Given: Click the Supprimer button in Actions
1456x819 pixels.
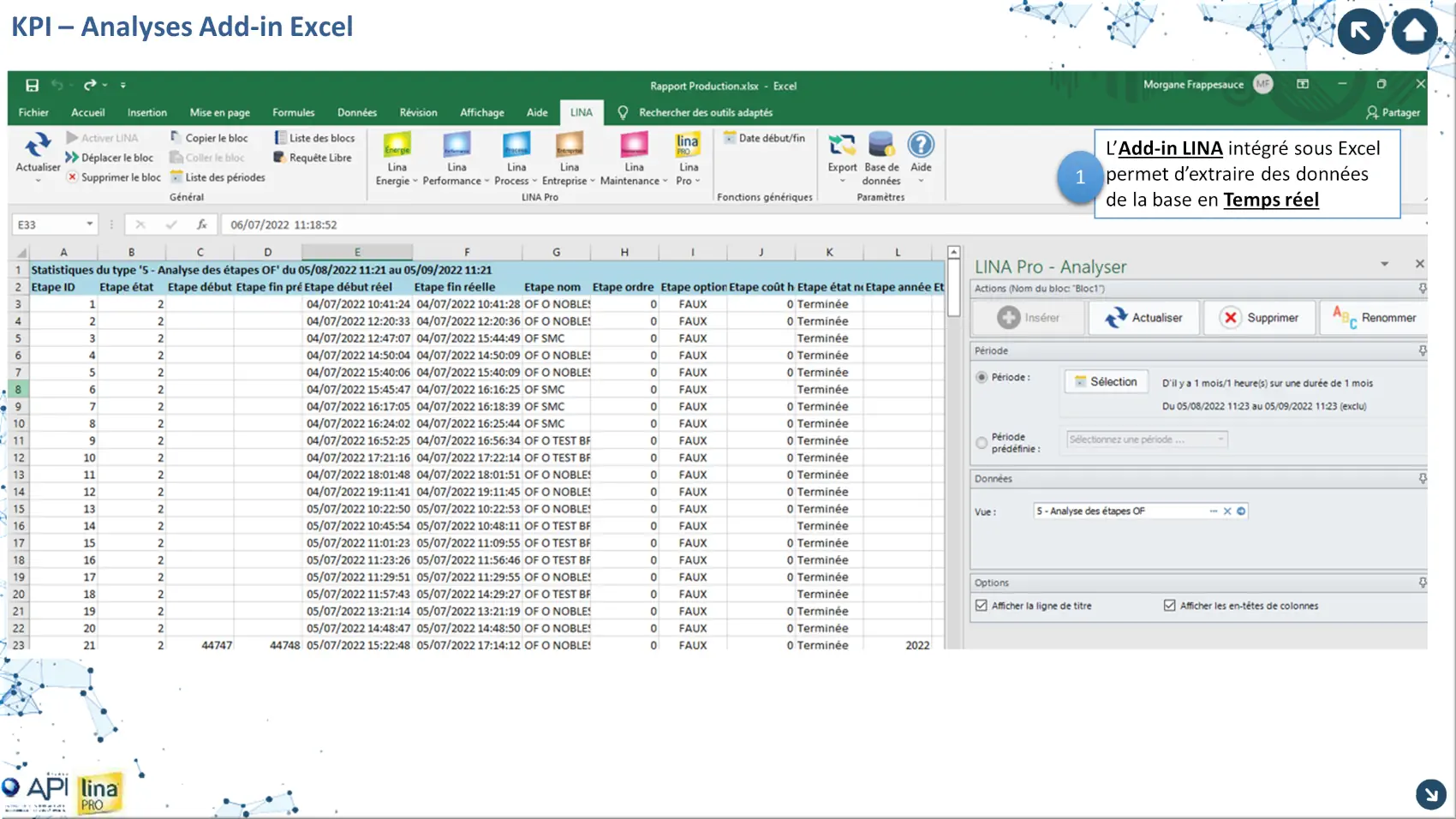Looking at the screenshot, I should [1259, 318].
